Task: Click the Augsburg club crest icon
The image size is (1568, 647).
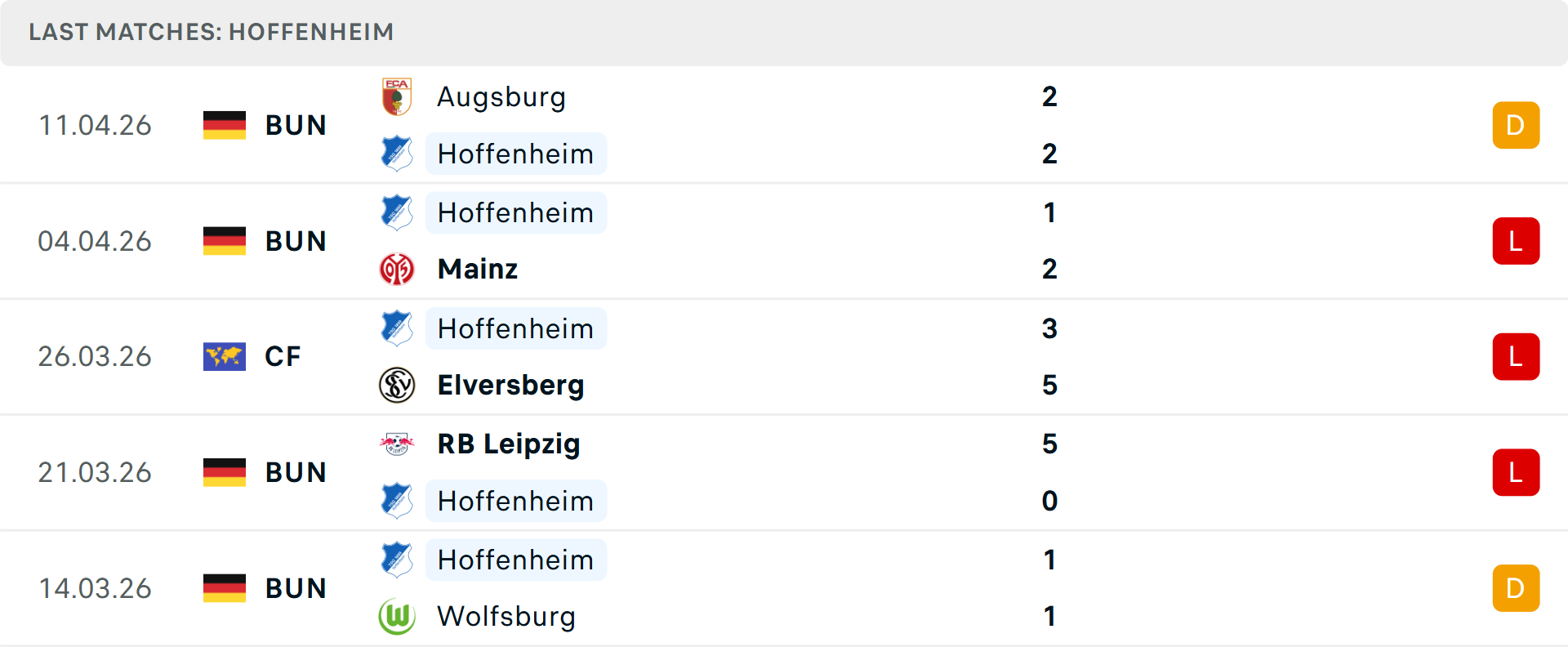Action: [397, 96]
